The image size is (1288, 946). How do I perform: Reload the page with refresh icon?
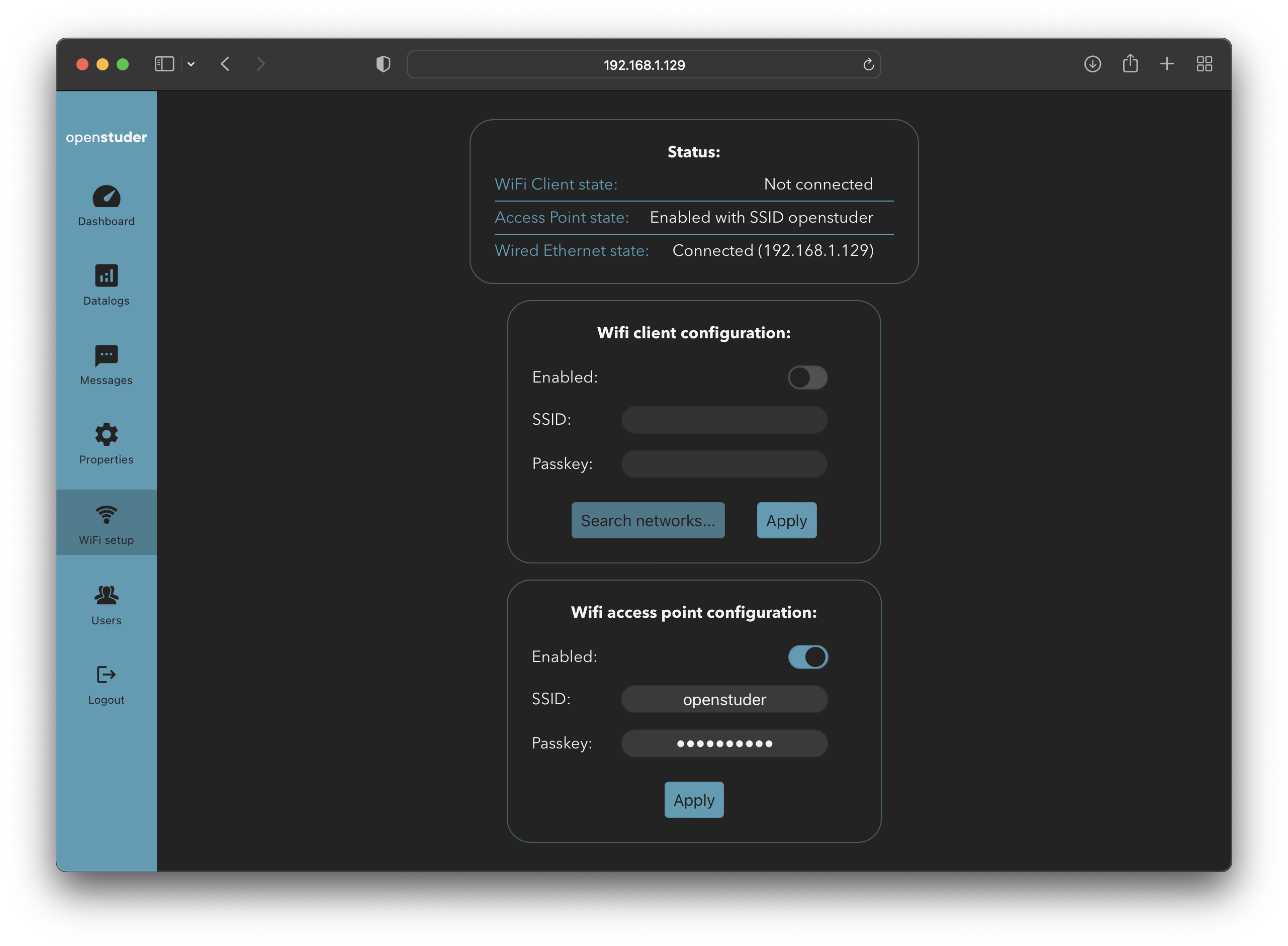tap(868, 65)
